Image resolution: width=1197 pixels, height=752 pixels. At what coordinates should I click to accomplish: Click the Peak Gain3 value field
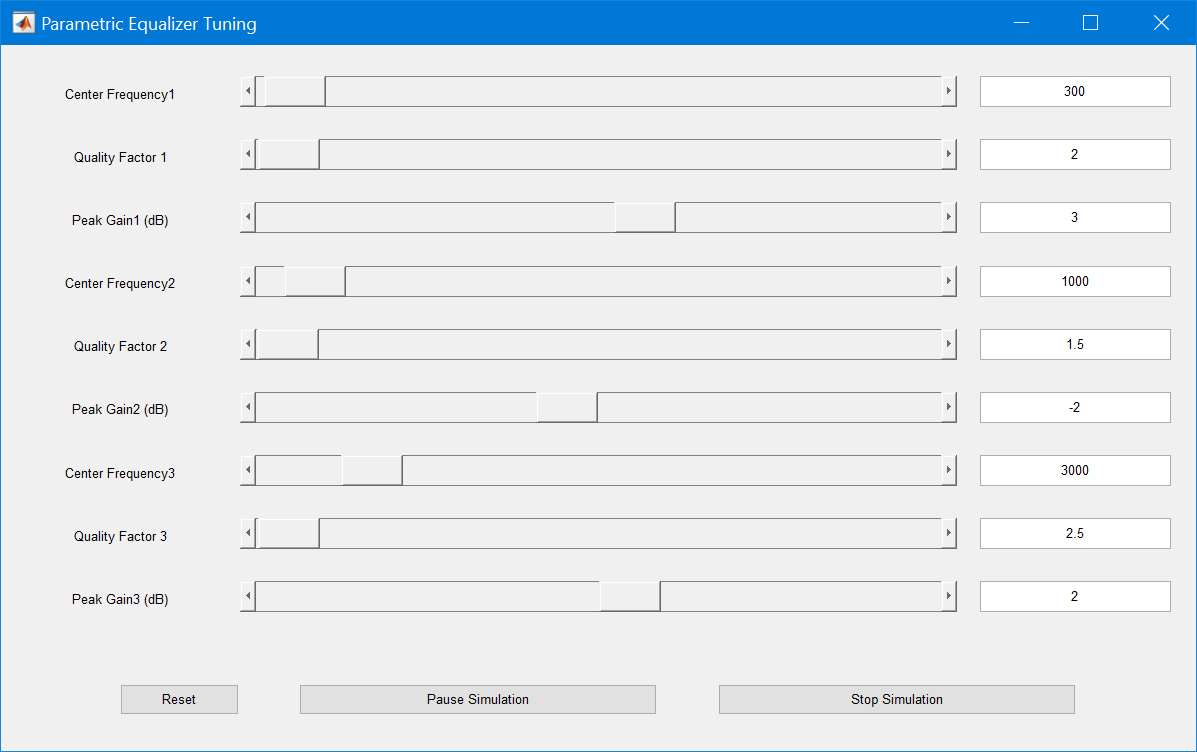coord(1074,596)
